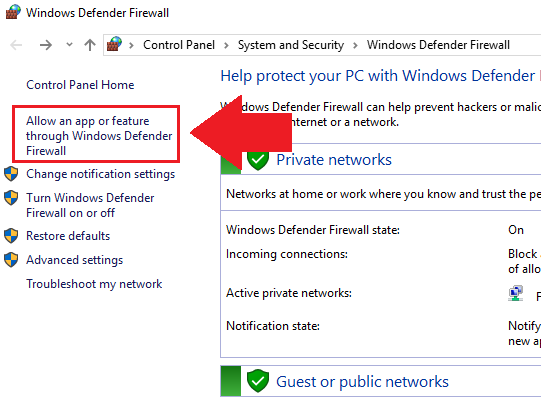
Task: Open Turn Windows Defender Firewall on or off
Action: click(x=90, y=205)
